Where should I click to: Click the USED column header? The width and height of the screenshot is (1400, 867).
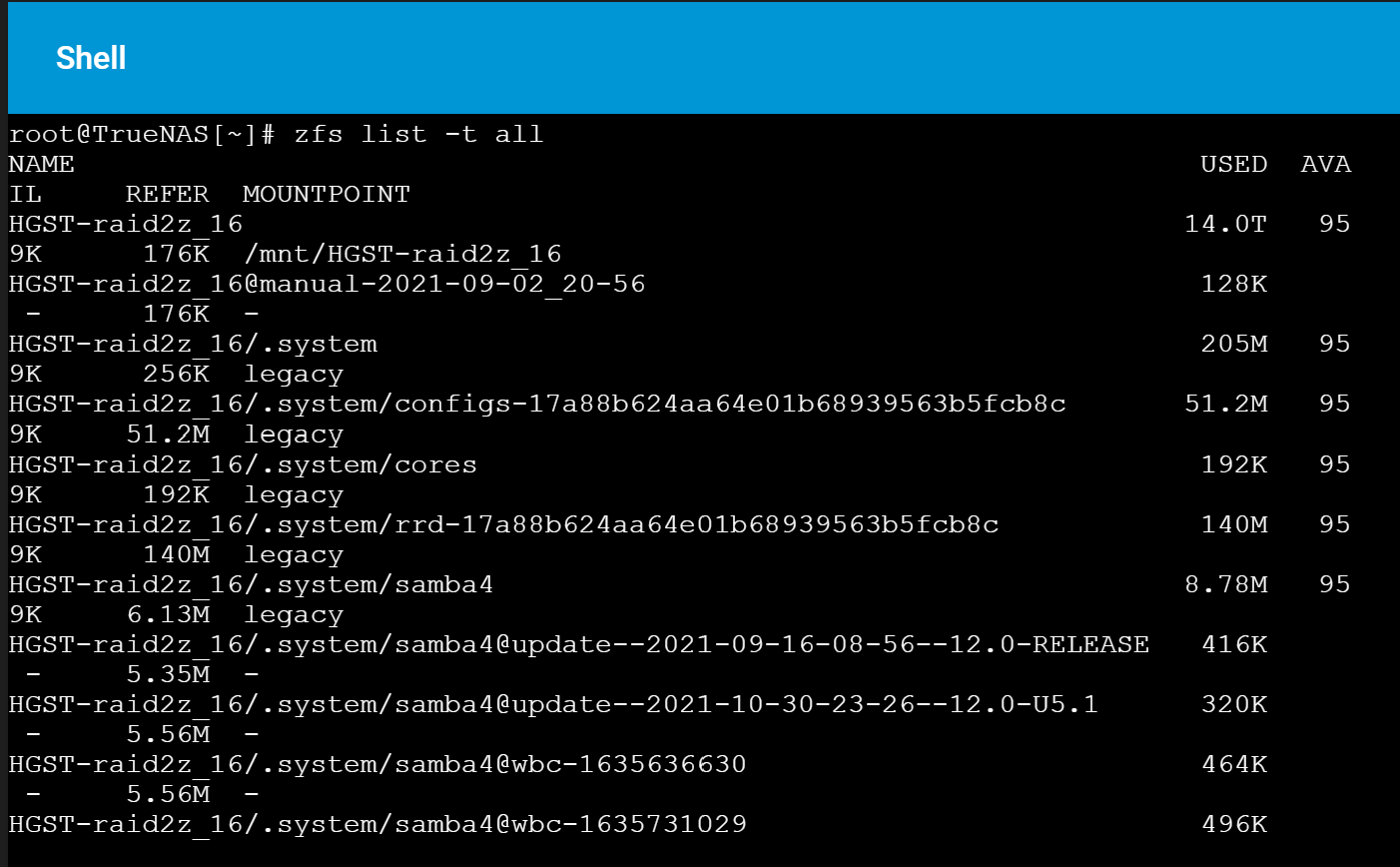point(1234,164)
